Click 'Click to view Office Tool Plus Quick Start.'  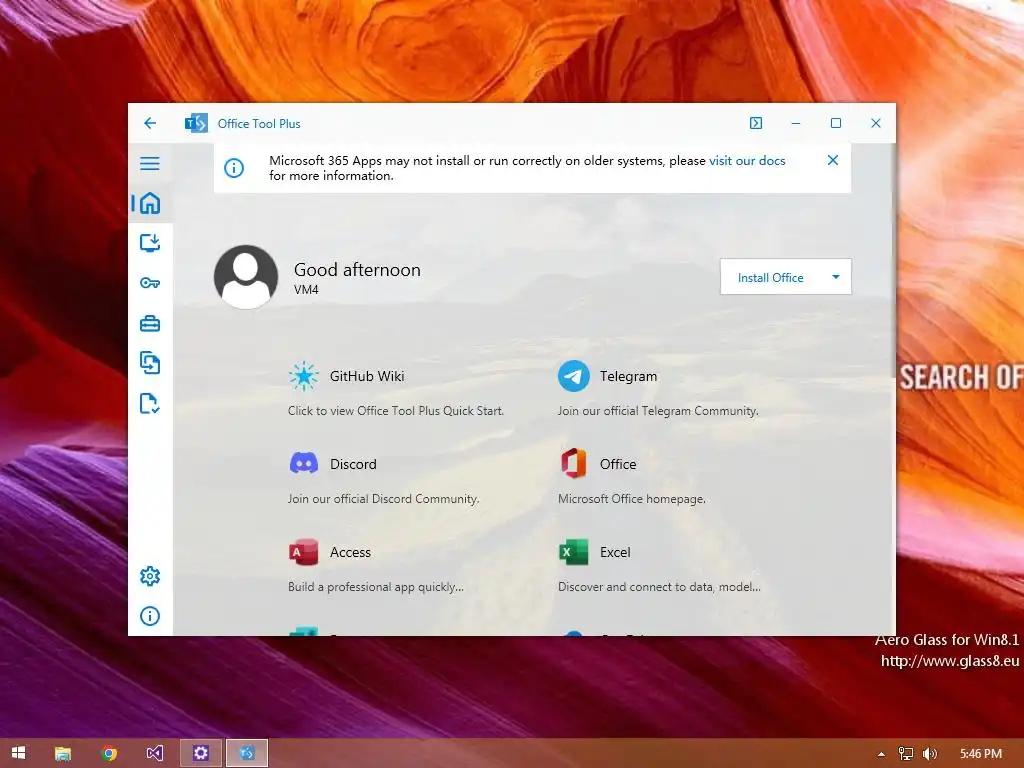tap(396, 411)
